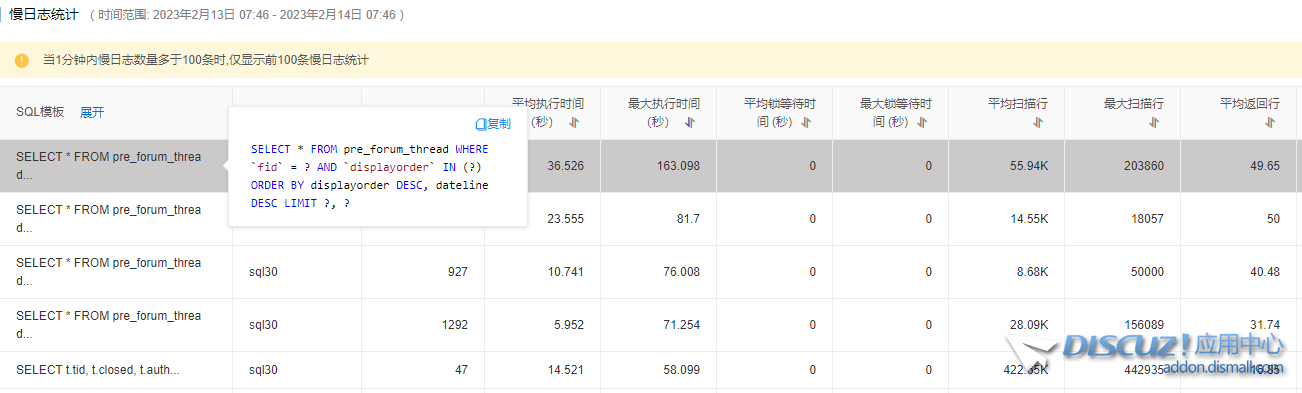
Task: Click the count value 927
Action: click(x=458, y=272)
